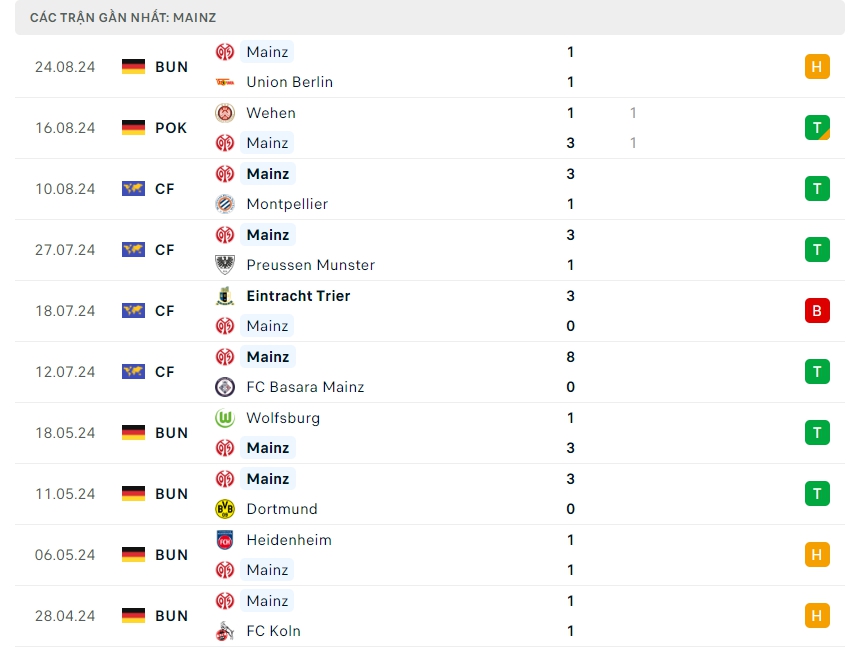Open the Eintracht Trier team link

click(298, 296)
